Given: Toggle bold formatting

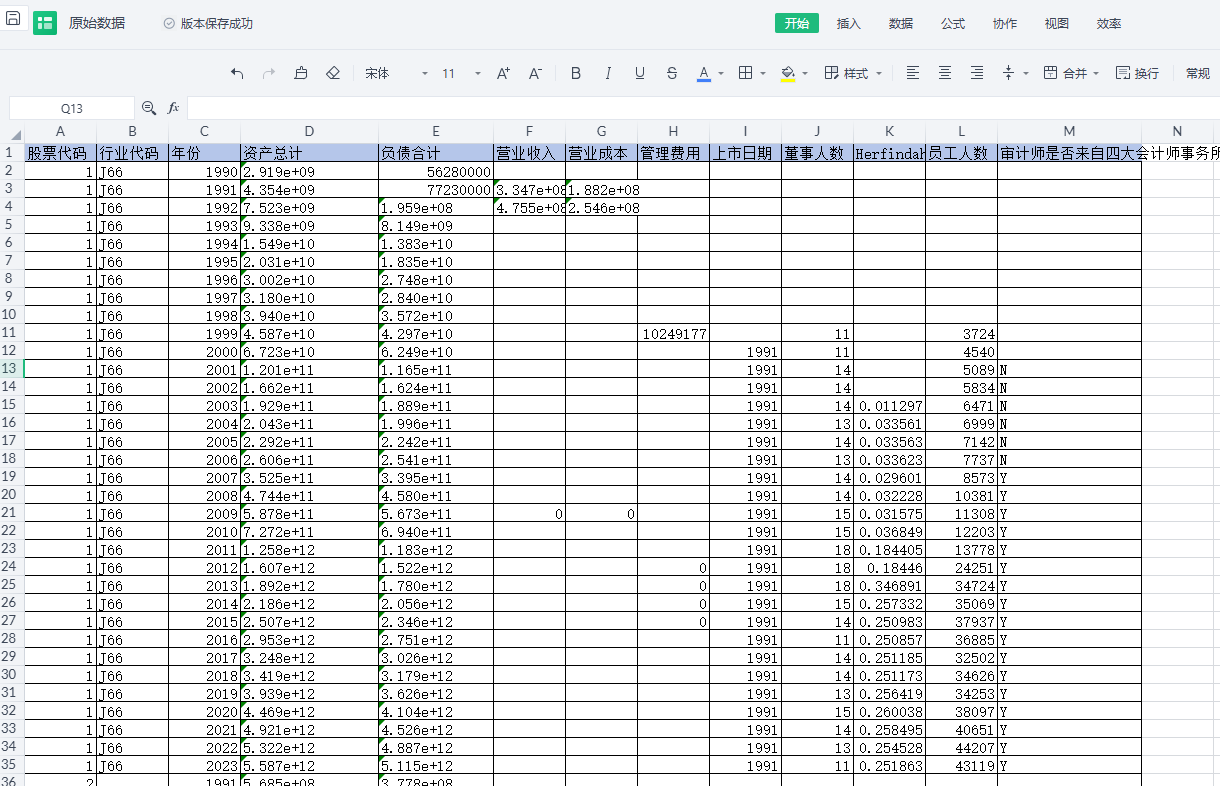Looking at the screenshot, I should (x=575, y=73).
